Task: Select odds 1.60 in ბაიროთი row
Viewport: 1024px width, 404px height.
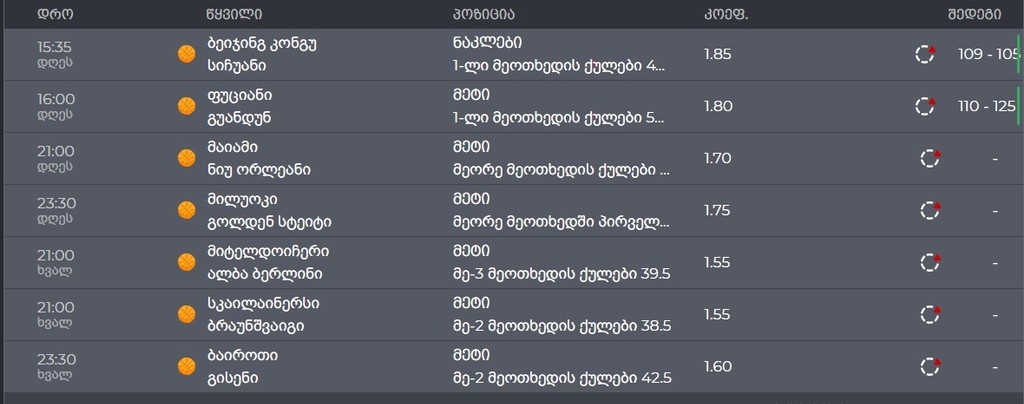Action: pos(717,366)
